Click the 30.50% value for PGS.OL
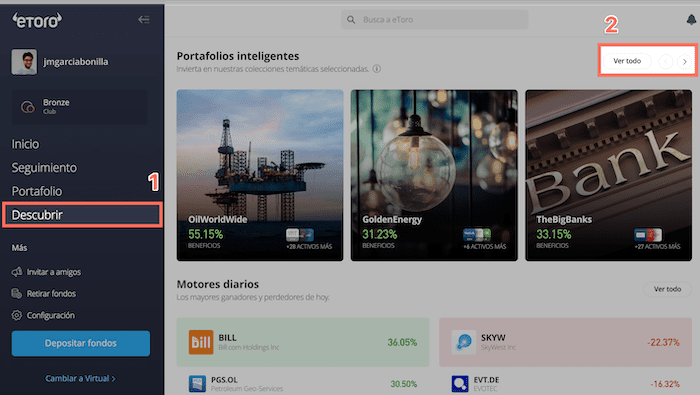700x395 pixels. pyautogui.click(x=404, y=384)
